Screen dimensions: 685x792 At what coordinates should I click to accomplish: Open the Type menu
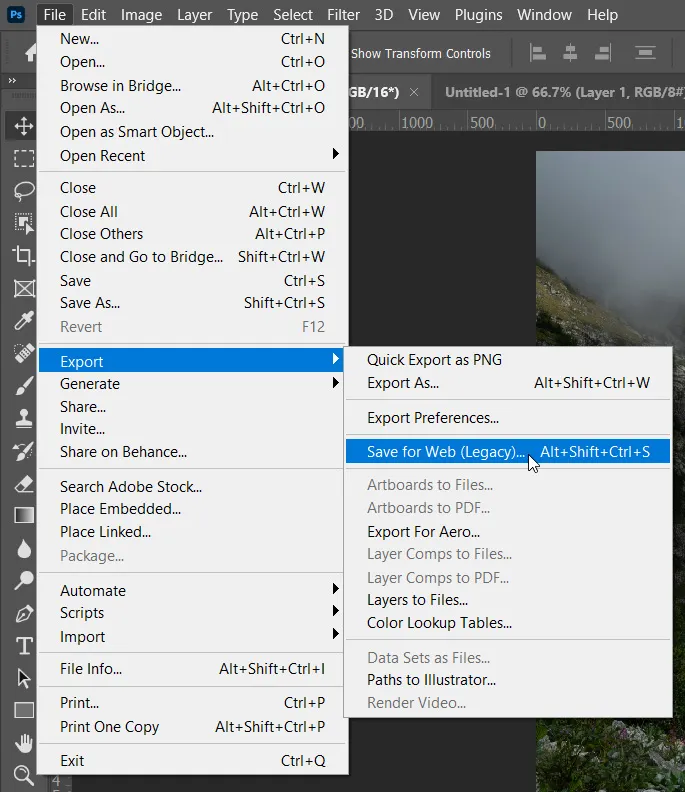(x=242, y=15)
